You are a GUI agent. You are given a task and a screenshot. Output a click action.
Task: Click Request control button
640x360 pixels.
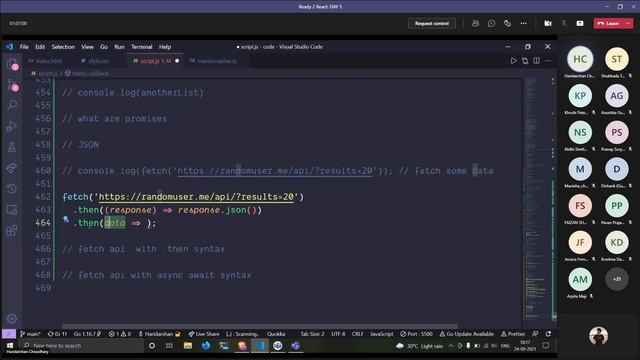pos(432,24)
